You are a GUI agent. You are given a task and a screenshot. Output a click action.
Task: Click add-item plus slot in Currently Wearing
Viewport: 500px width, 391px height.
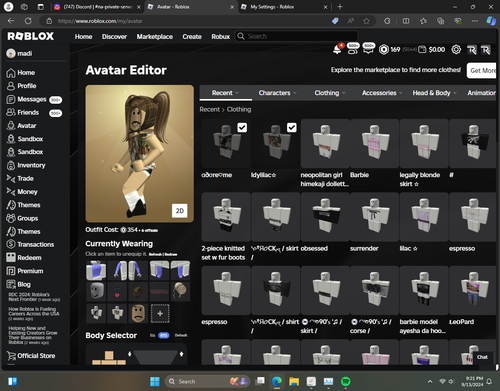pos(160,313)
